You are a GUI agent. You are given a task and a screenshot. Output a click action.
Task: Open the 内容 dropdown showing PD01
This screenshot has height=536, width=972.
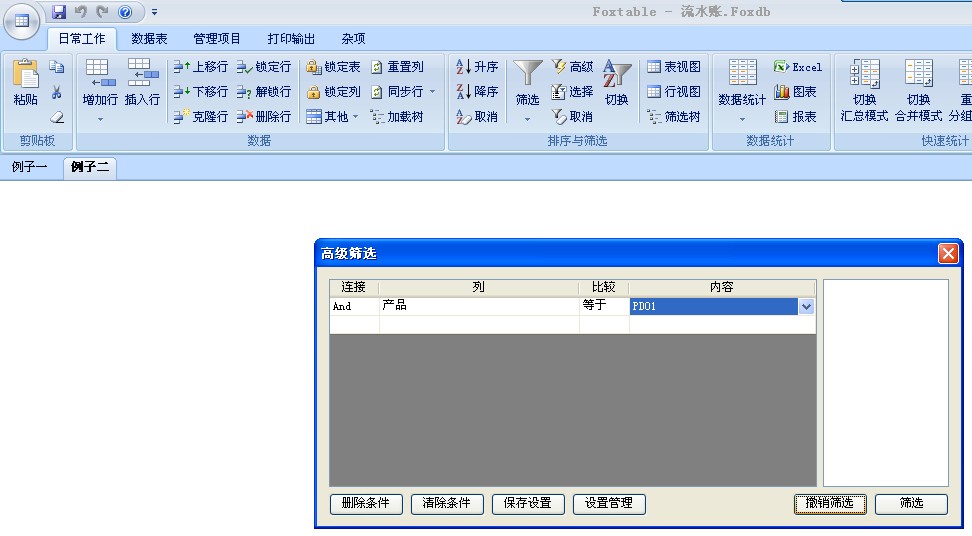click(x=806, y=306)
